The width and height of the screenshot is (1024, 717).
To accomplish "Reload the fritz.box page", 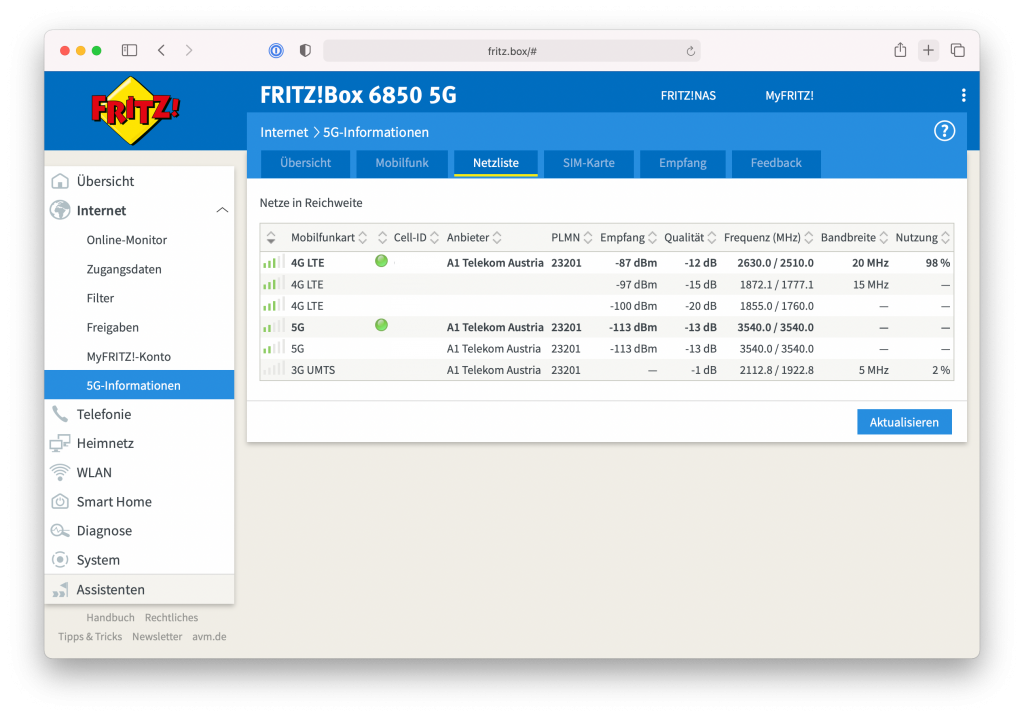I will tap(690, 51).
